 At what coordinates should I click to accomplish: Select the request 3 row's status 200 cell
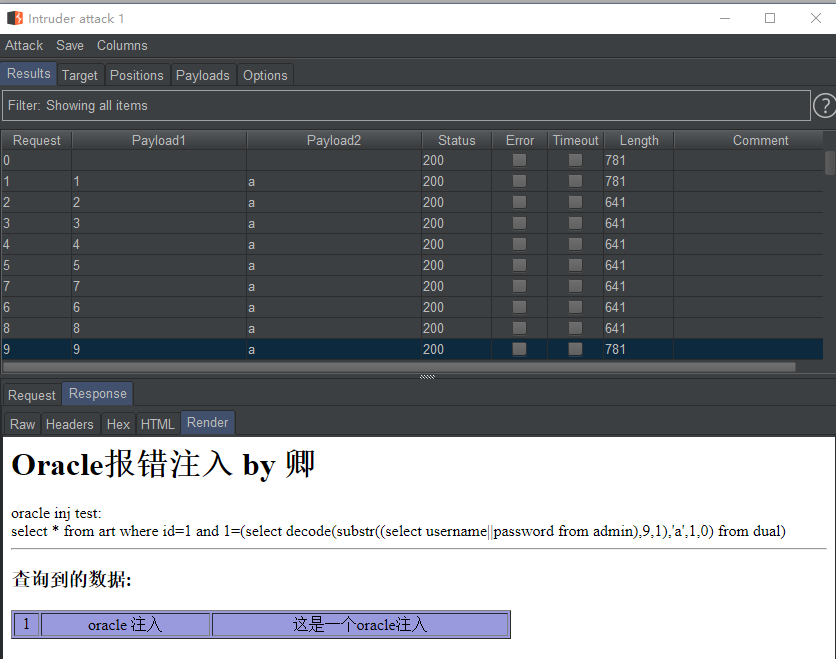[x=456, y=223]
